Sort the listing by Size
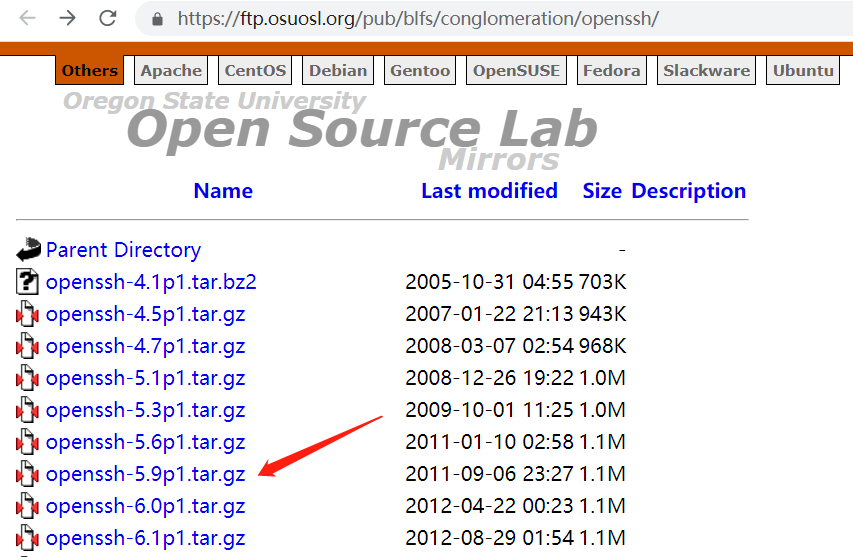This screenshot has width=853, height=557. click(x=602, y=191)
